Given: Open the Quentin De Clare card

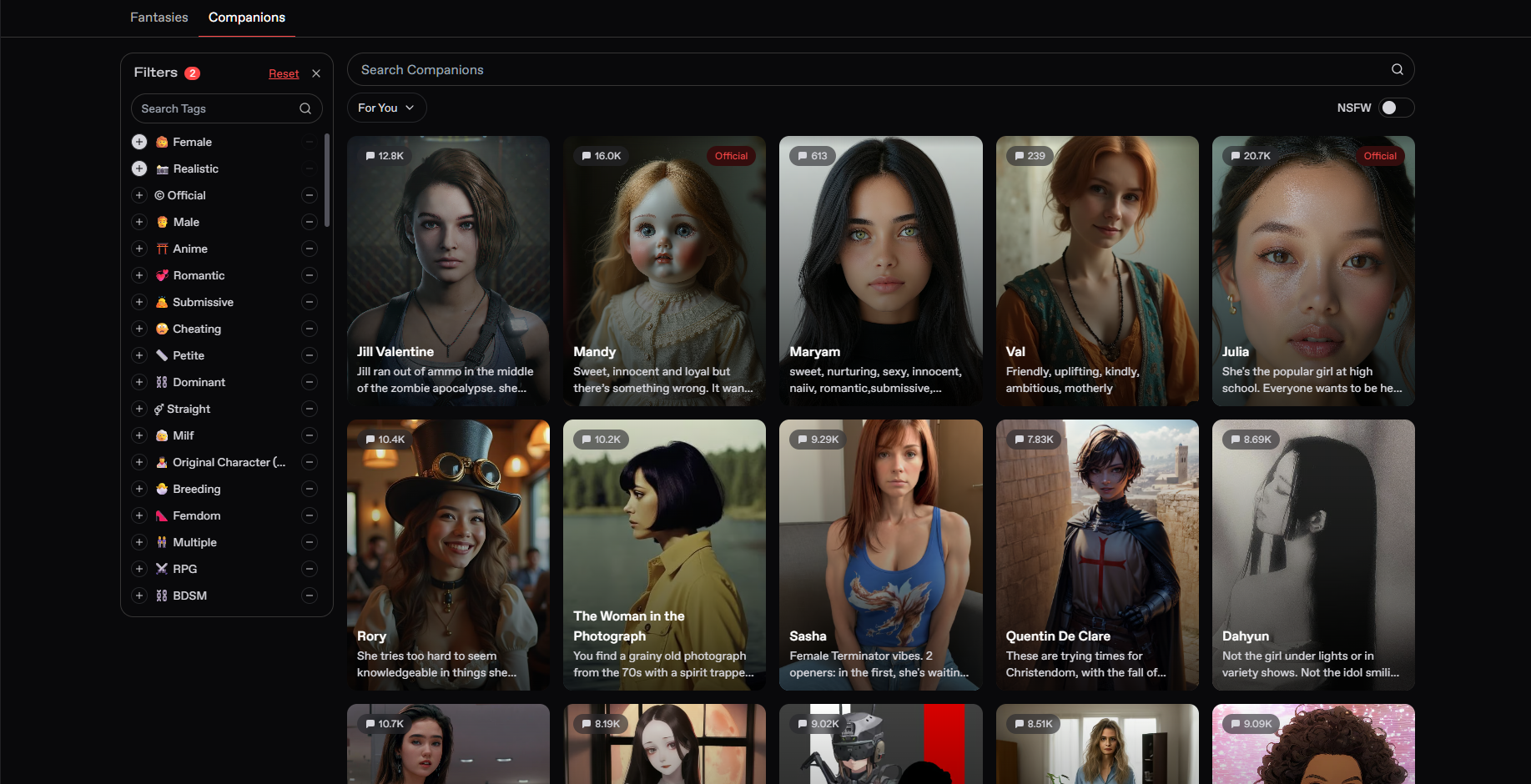Looking at the screenshot, I should pos(1097,555).
